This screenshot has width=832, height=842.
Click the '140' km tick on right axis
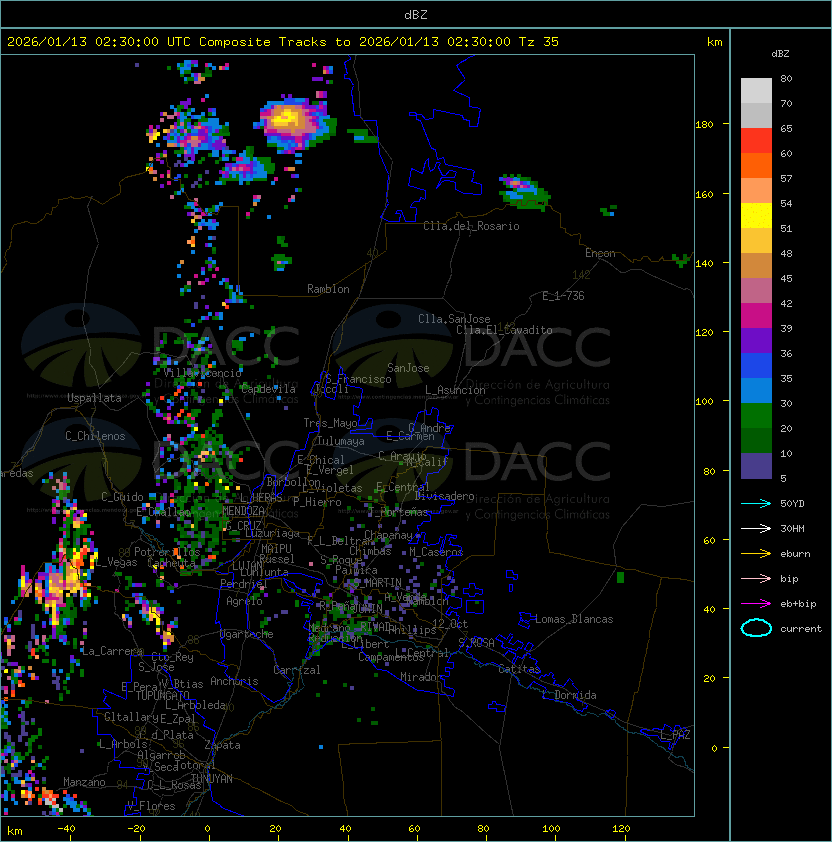704,264
